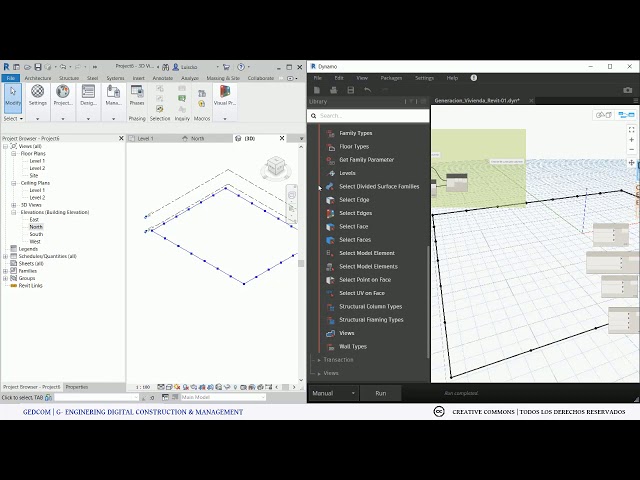This screenshot has width=640, height=480.
Task: Expand Schedules/Quantities tree node
Action: pos(6,256)
